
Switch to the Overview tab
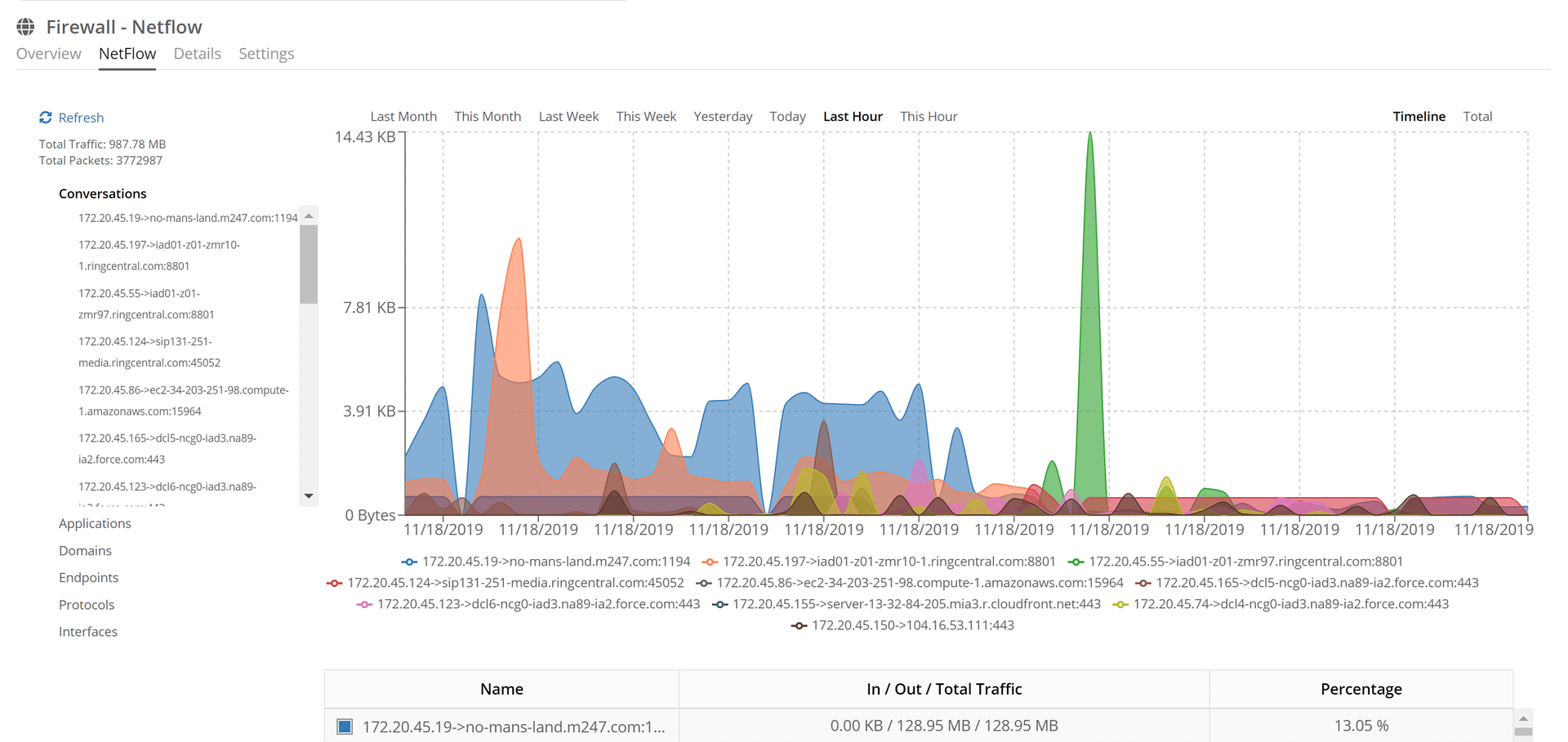click(x=49, y=54)
